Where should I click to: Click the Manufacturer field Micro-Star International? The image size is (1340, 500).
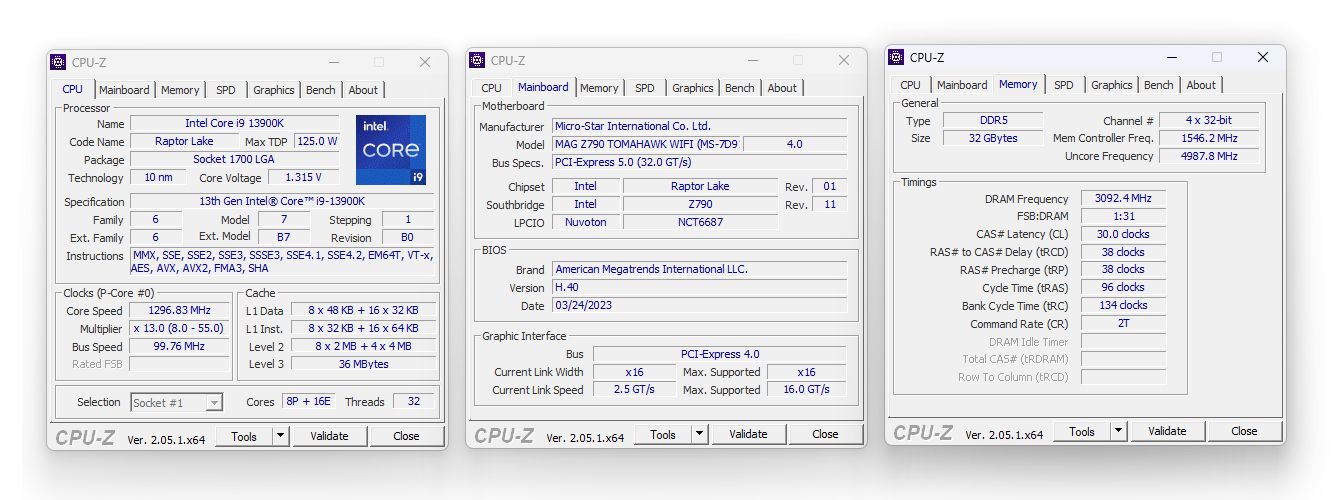pyautogui.click(x=700, y=127)
